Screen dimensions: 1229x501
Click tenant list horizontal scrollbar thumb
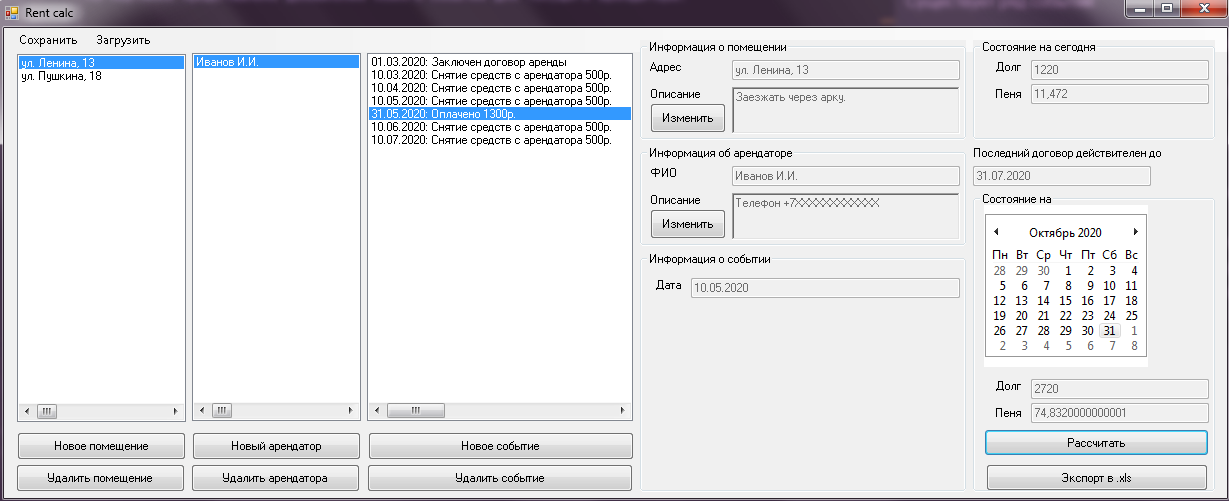222,411
